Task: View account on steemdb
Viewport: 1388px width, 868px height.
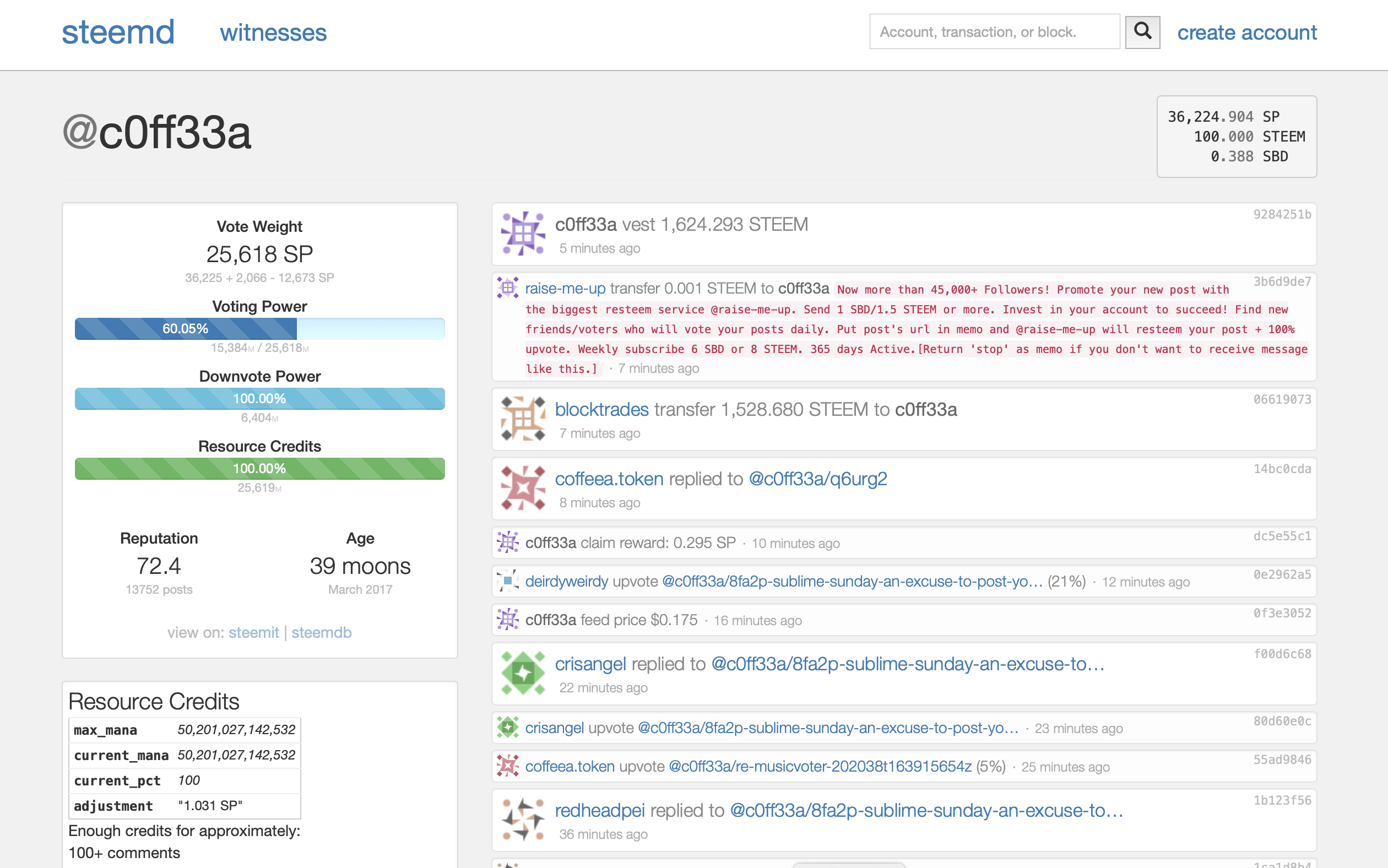Action: (322, 633)
